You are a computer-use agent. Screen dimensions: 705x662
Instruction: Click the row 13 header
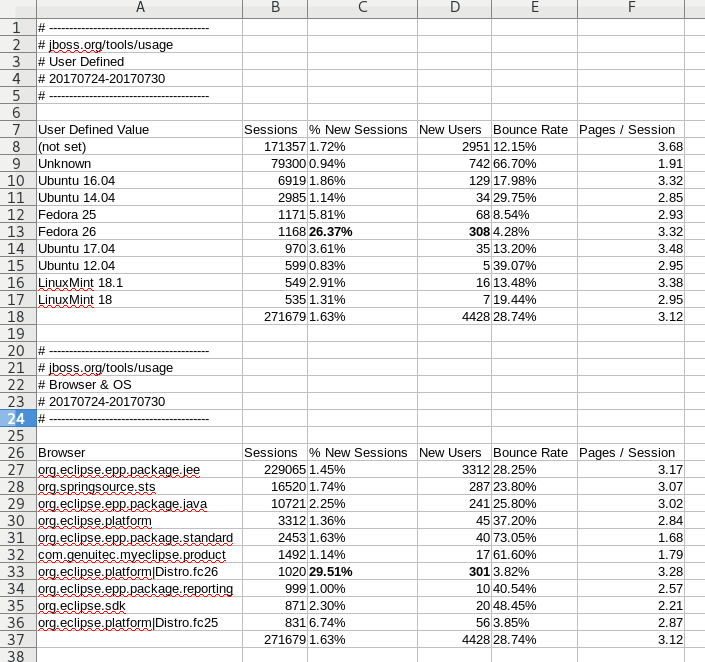[17, 232]
